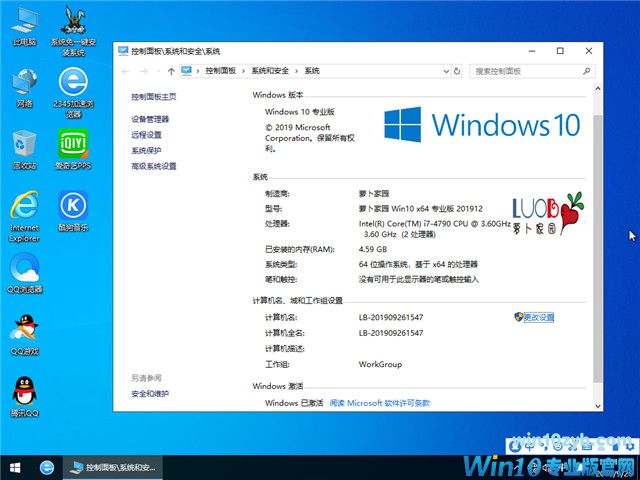Minimize the System window
The image size is (640, 480).
point(532,51)
